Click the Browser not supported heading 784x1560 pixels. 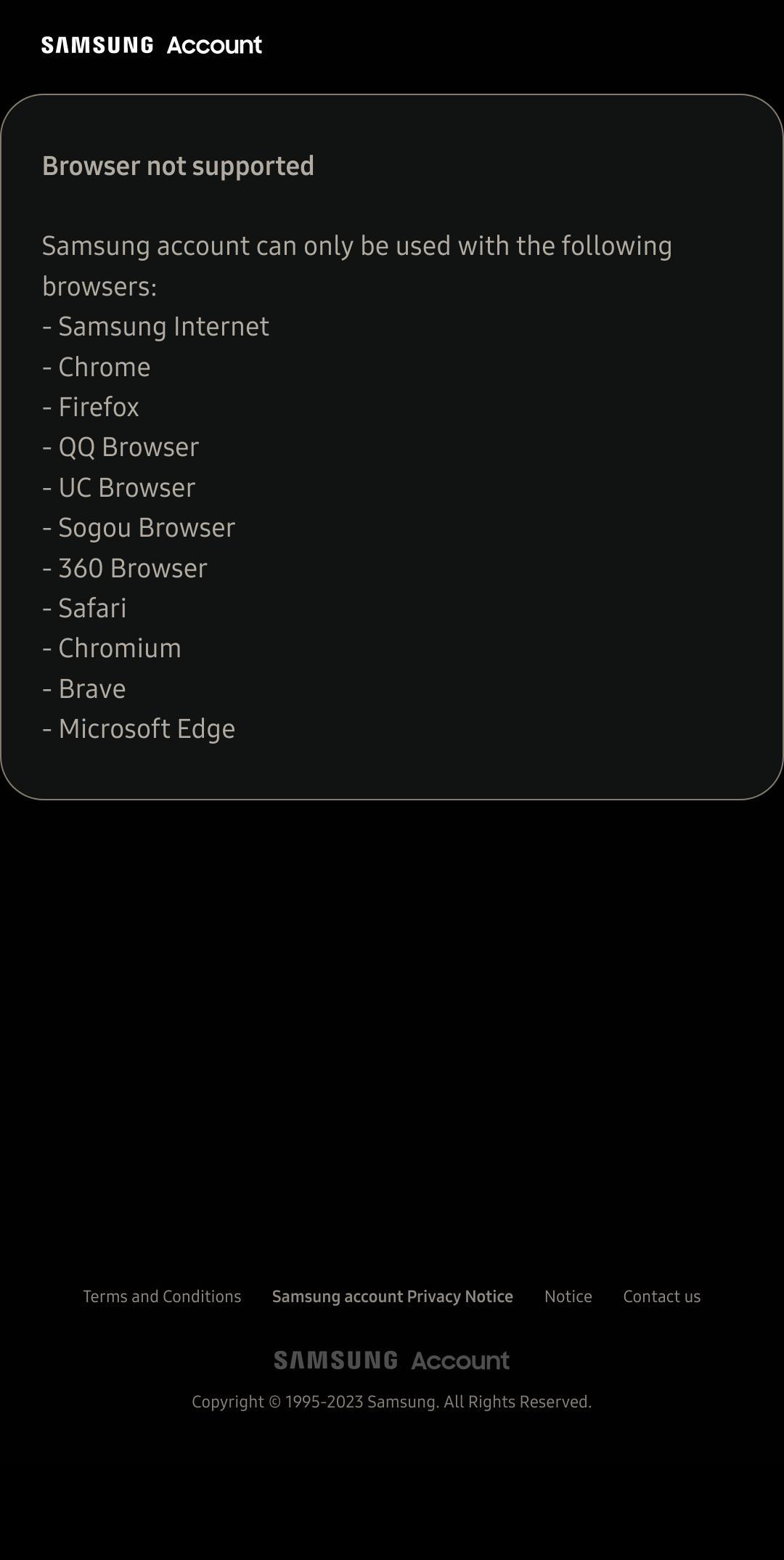pos(178,166)
